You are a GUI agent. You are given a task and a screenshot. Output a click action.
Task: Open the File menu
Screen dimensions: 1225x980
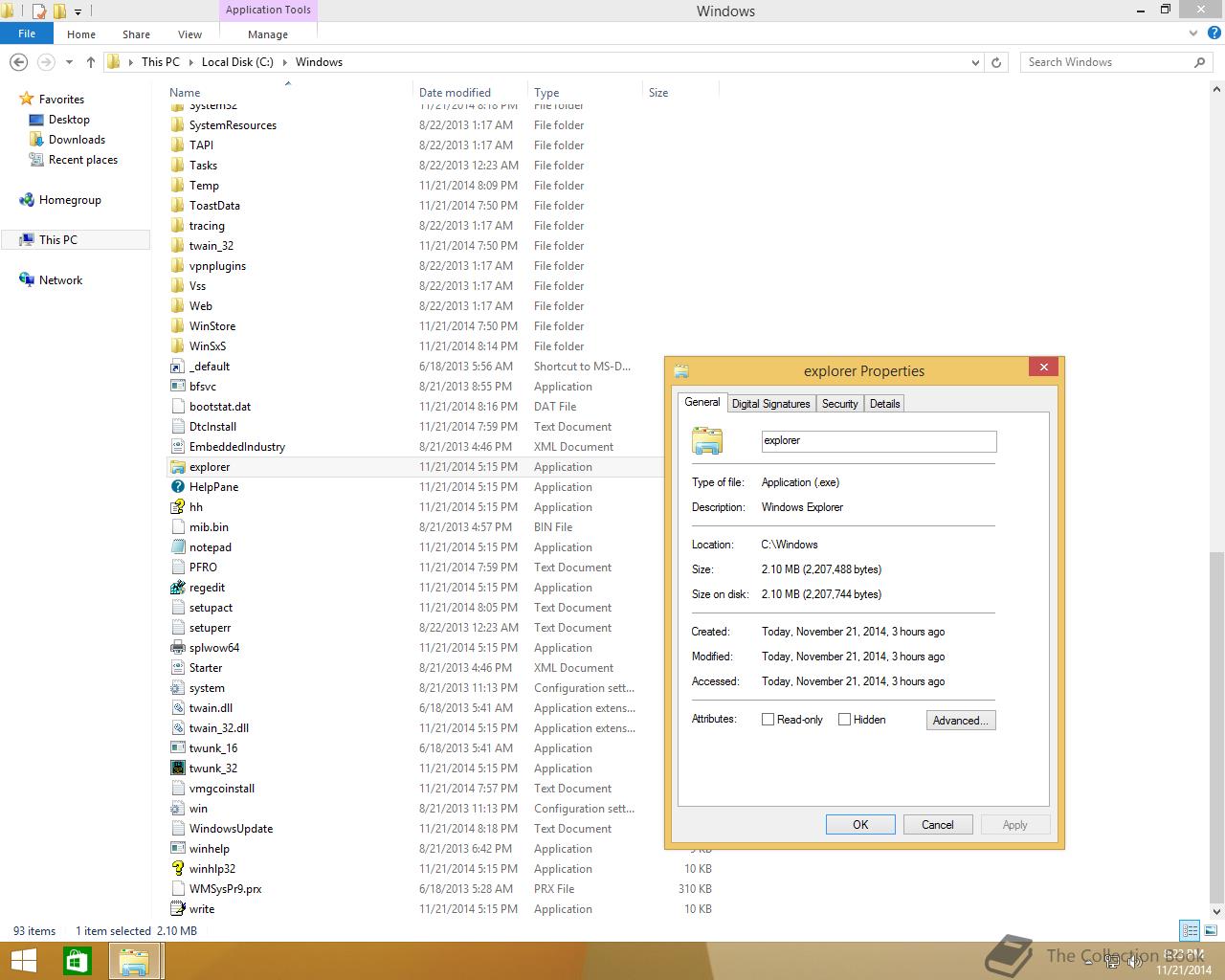click(x=27, y=33)
